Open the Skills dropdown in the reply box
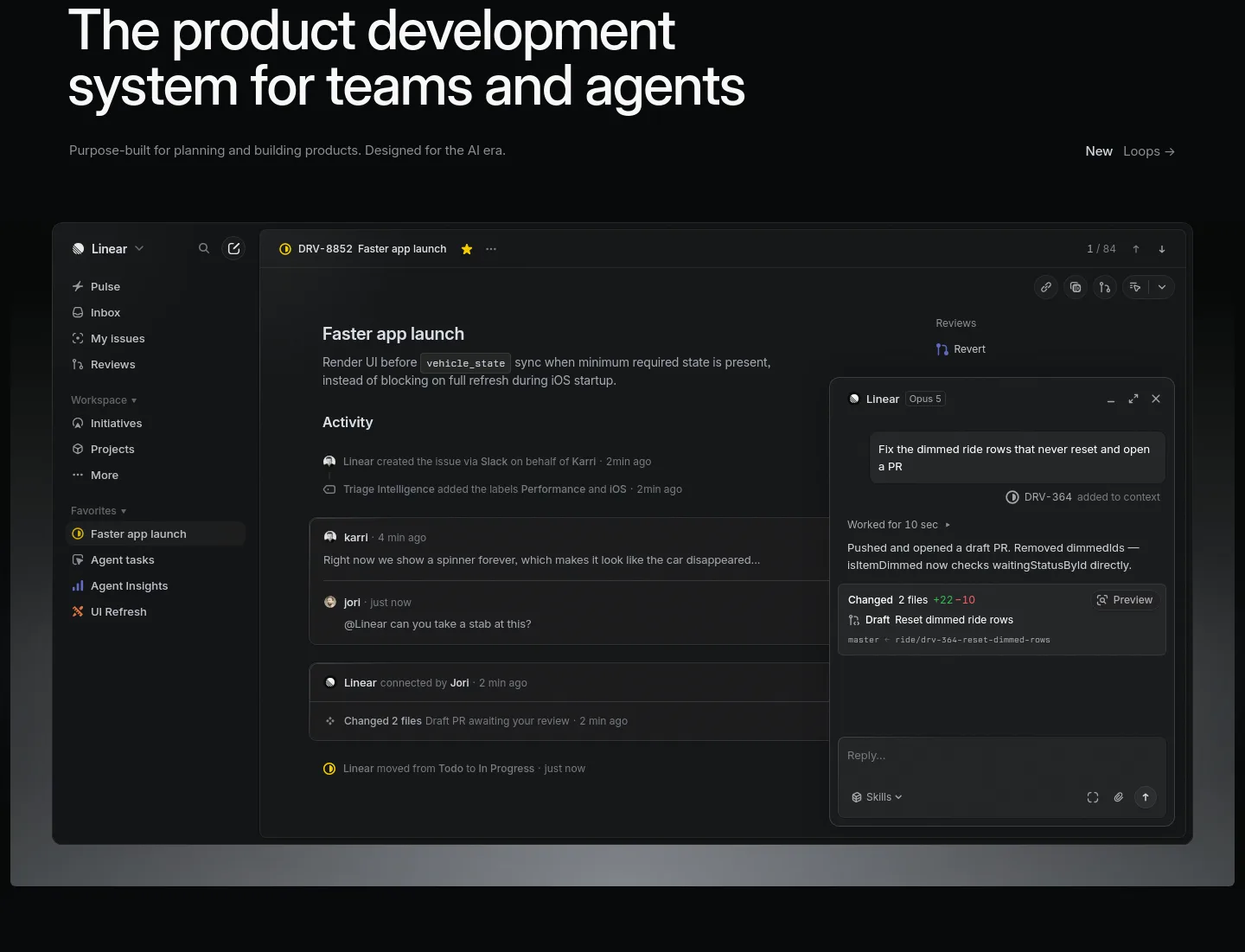Screen dimensions: 1245x952 tap(877, 797)
